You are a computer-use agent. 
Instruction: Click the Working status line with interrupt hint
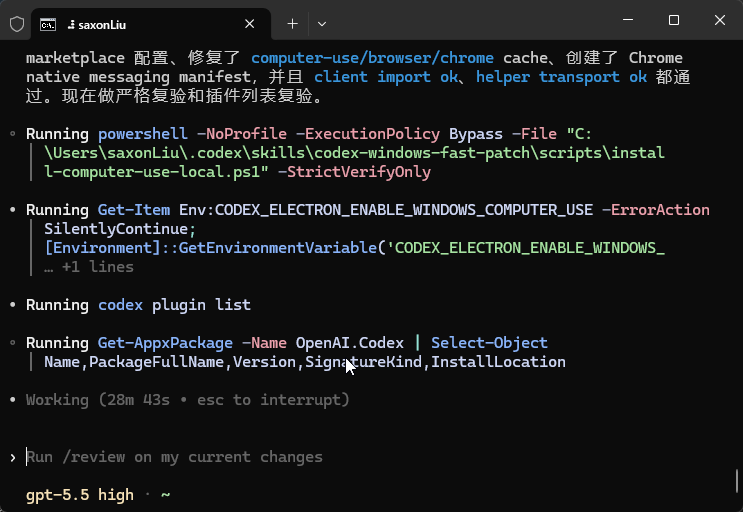(x=188, y=400)
